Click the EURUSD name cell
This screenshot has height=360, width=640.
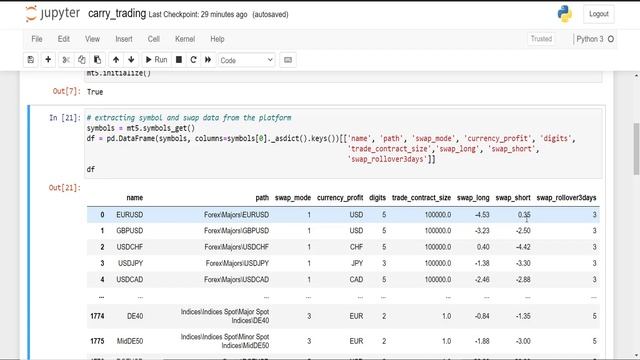pyautogui.click(x=129, y=215)
